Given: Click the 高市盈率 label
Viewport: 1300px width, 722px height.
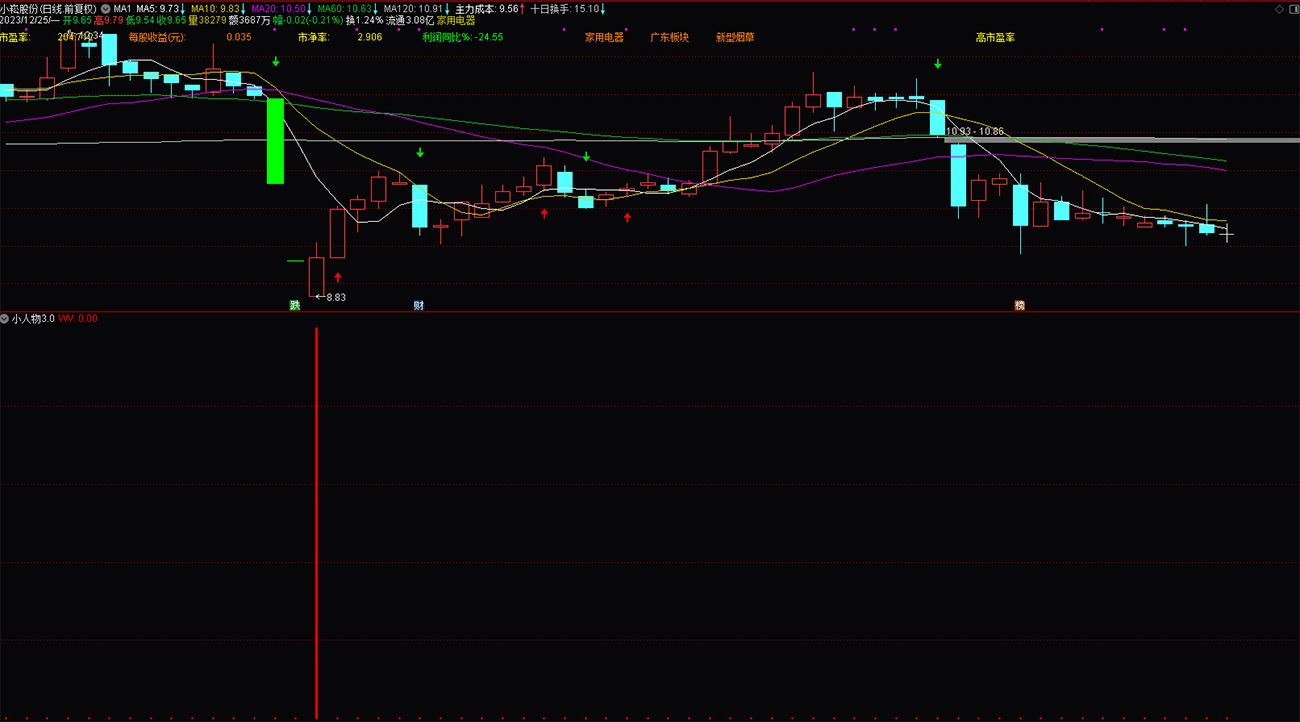Looking at the screenshot, I should (995, 37).
